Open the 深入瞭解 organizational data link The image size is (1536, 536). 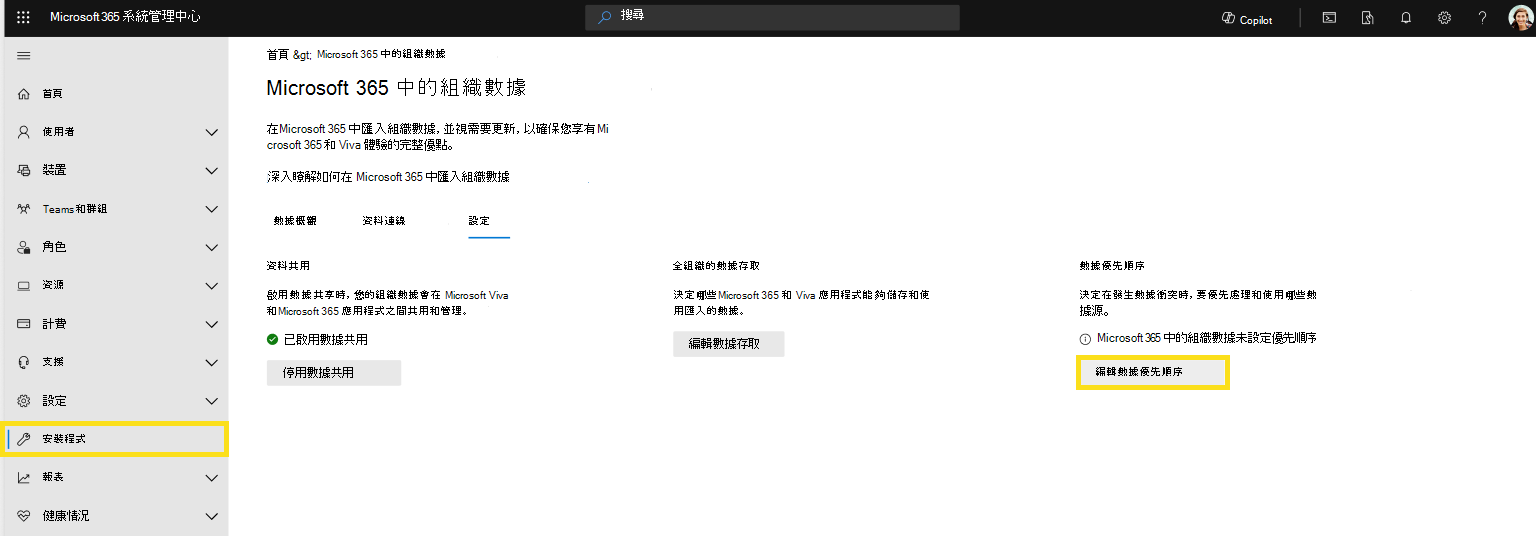388,177
